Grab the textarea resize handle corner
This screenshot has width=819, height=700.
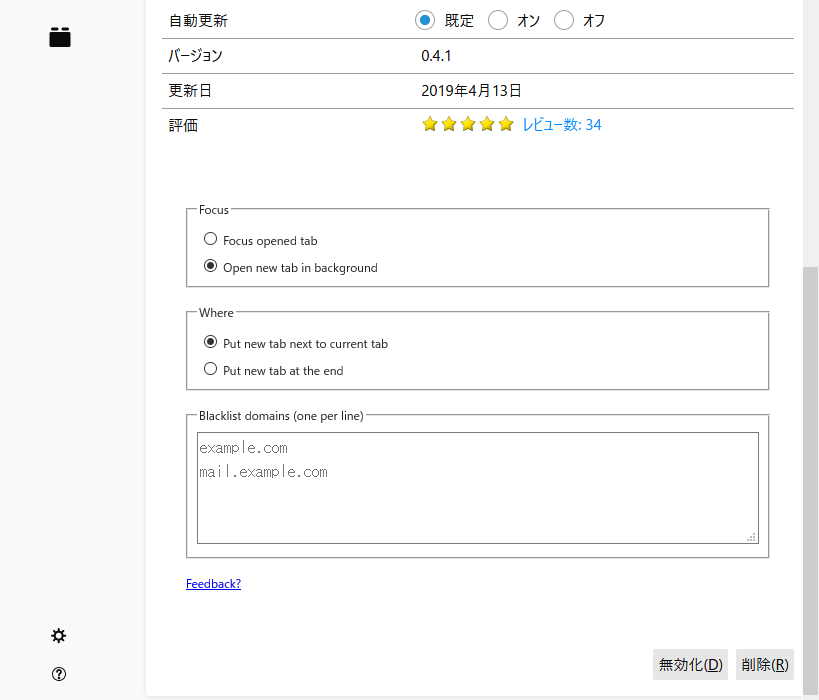pos(752,538)
